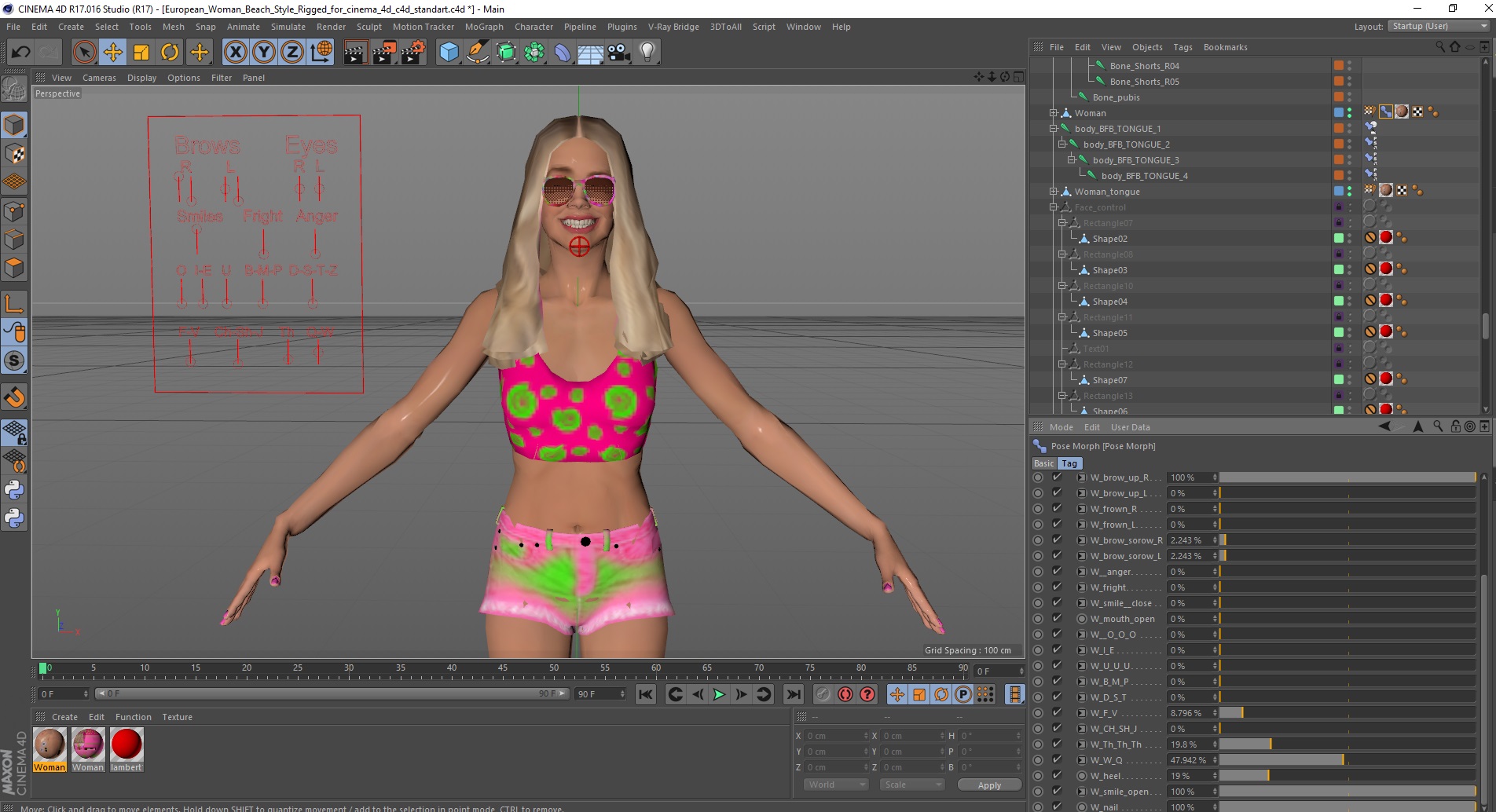Adjust the W_W_Q strength slider
Image resolution: width=1496 pixels, height=812 pixels.
coord(1347,760)
